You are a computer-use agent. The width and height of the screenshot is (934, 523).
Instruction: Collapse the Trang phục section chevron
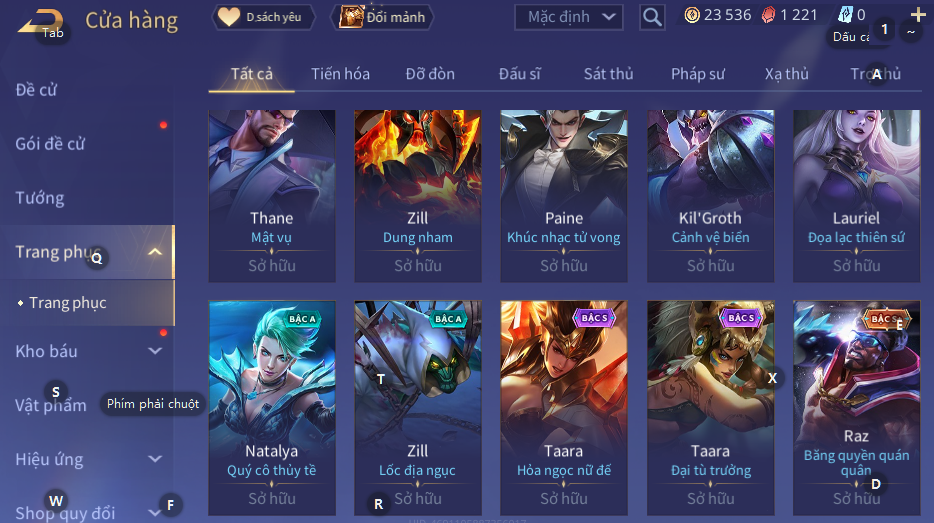tap(155, 252)
